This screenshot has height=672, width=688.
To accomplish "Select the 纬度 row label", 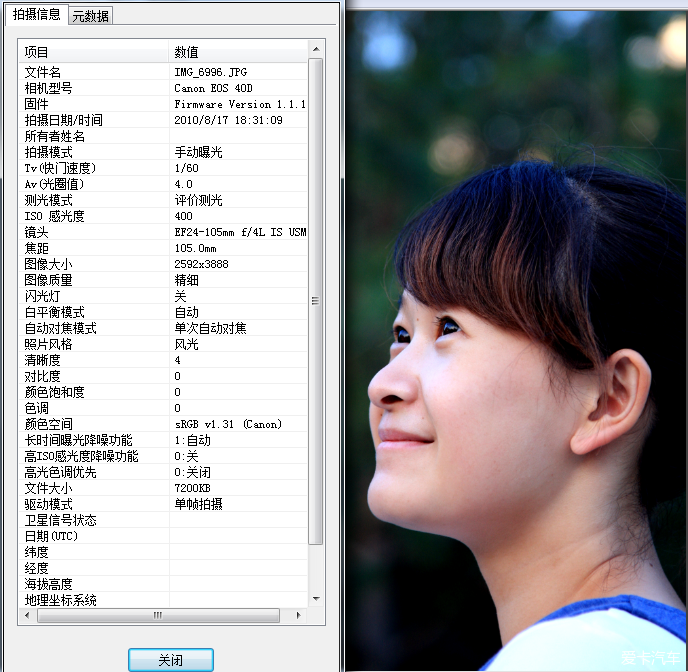I will [36, 552].
